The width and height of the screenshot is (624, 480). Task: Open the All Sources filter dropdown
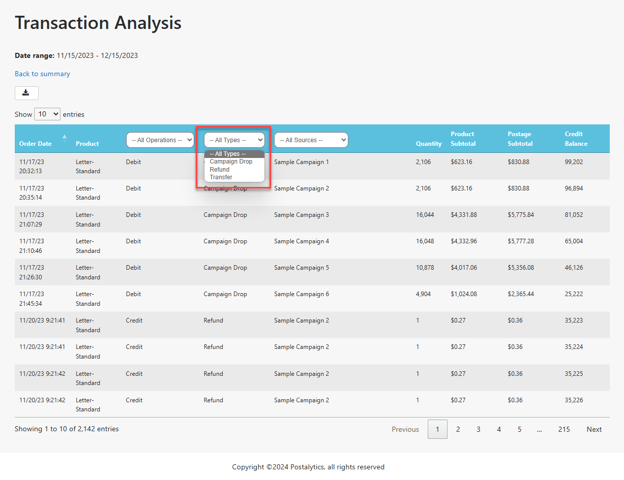(311, 140)
